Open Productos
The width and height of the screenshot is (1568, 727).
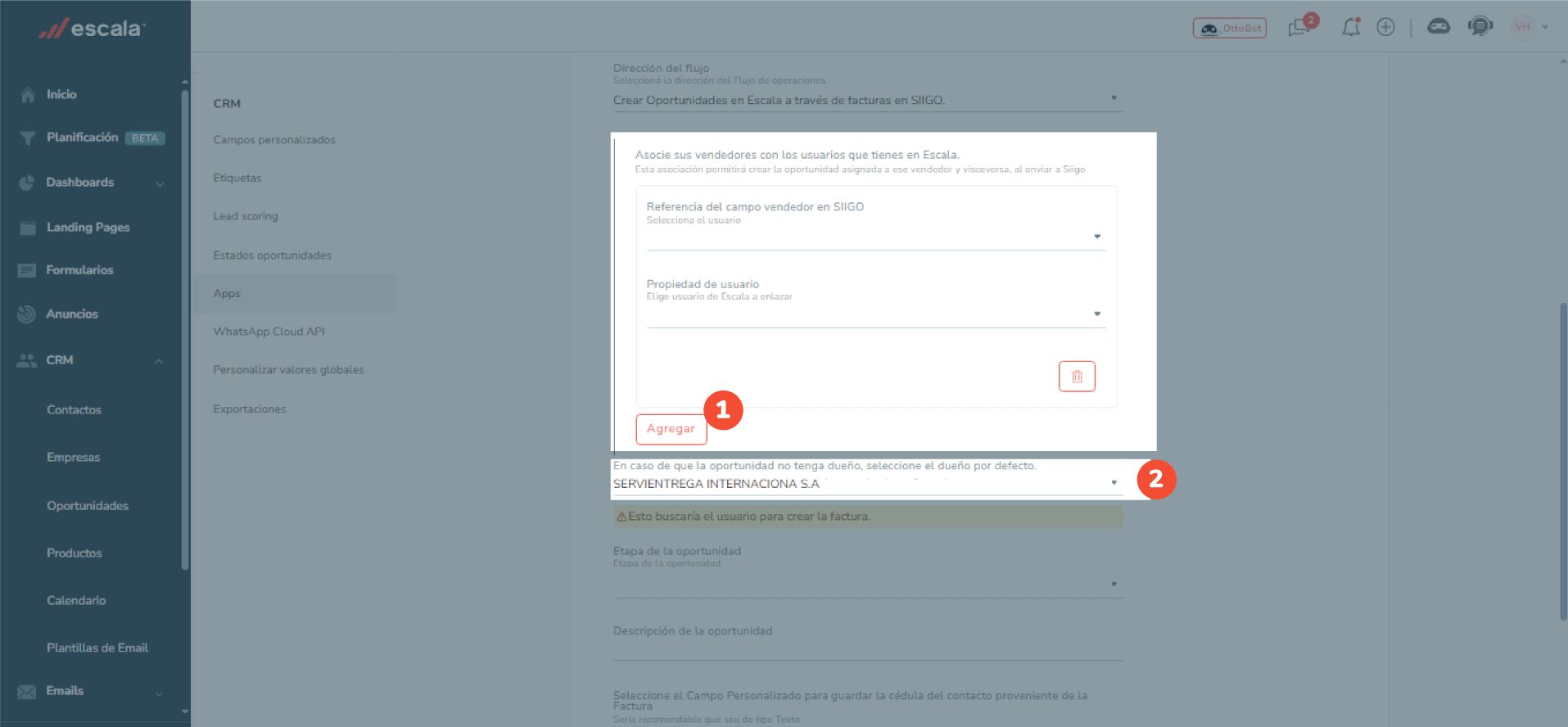(75, 553)
